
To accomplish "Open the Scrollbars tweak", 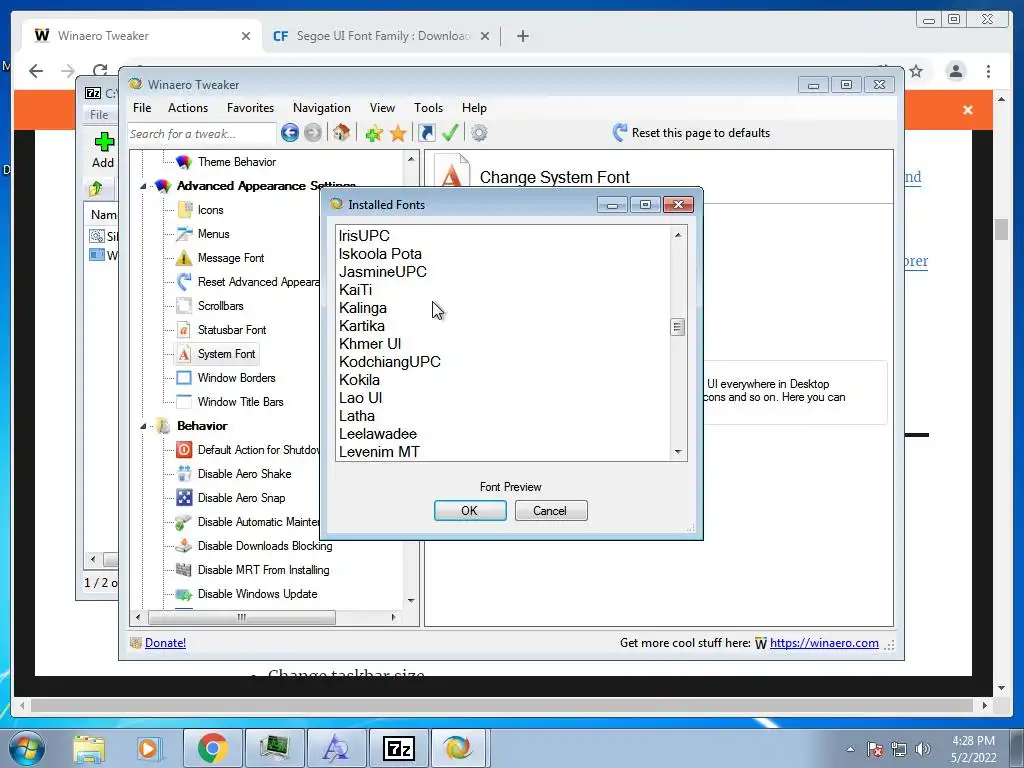I will click(221, 306).
